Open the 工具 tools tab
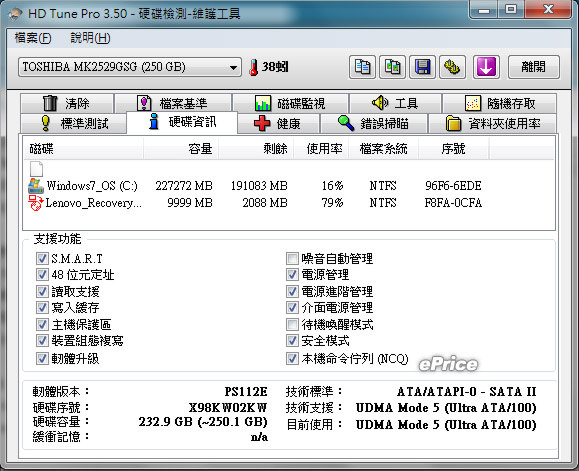The image size is (579, 471). (x=395, y=103)
